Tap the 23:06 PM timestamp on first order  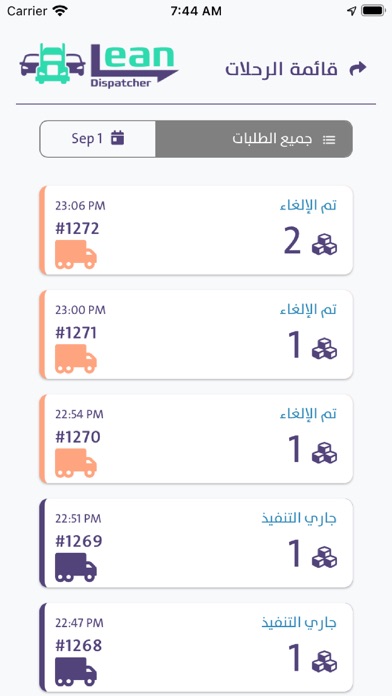tap(80, 206)
